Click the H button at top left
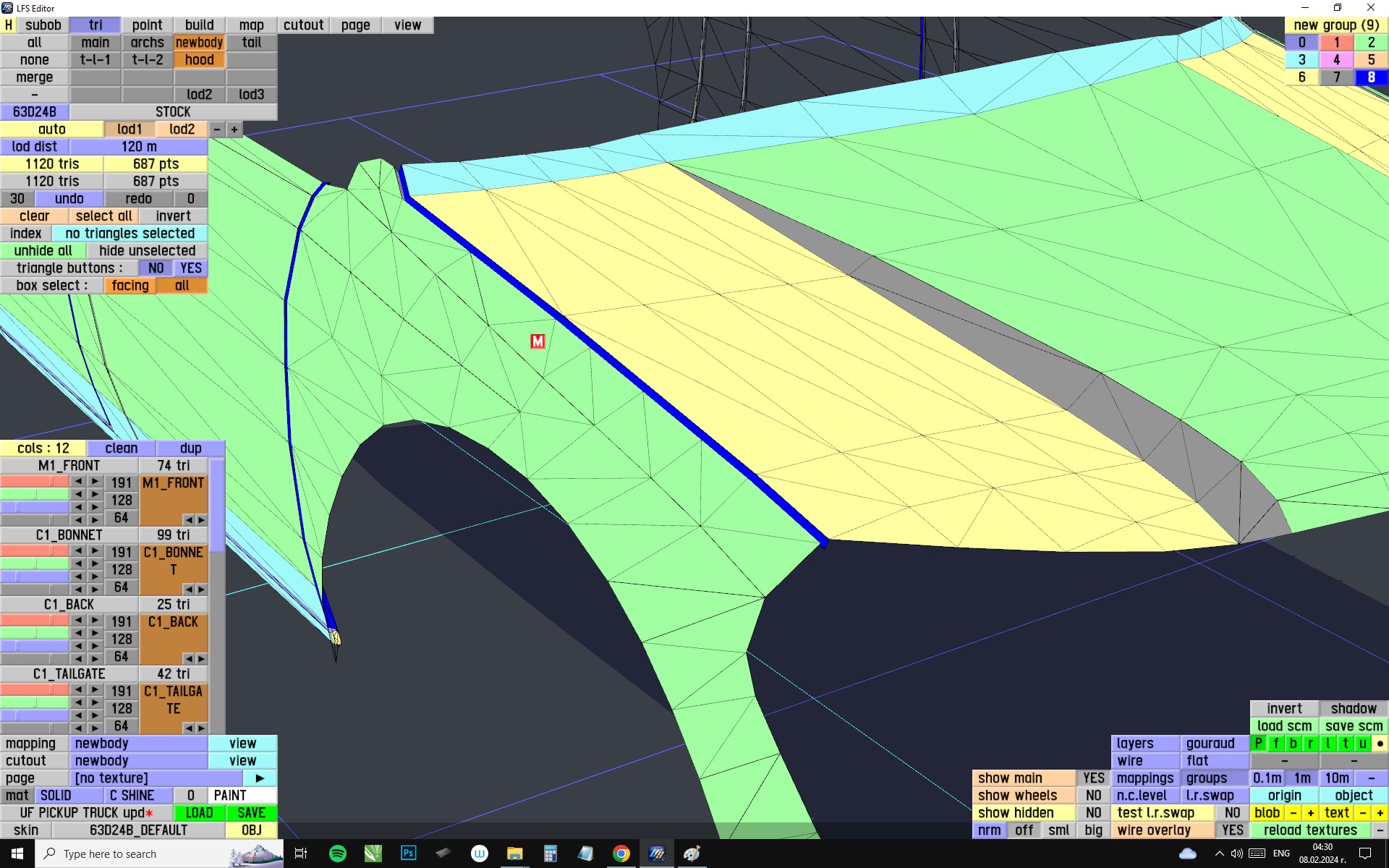The width and height of the screenshot is (1389, 868). (9, 25)
